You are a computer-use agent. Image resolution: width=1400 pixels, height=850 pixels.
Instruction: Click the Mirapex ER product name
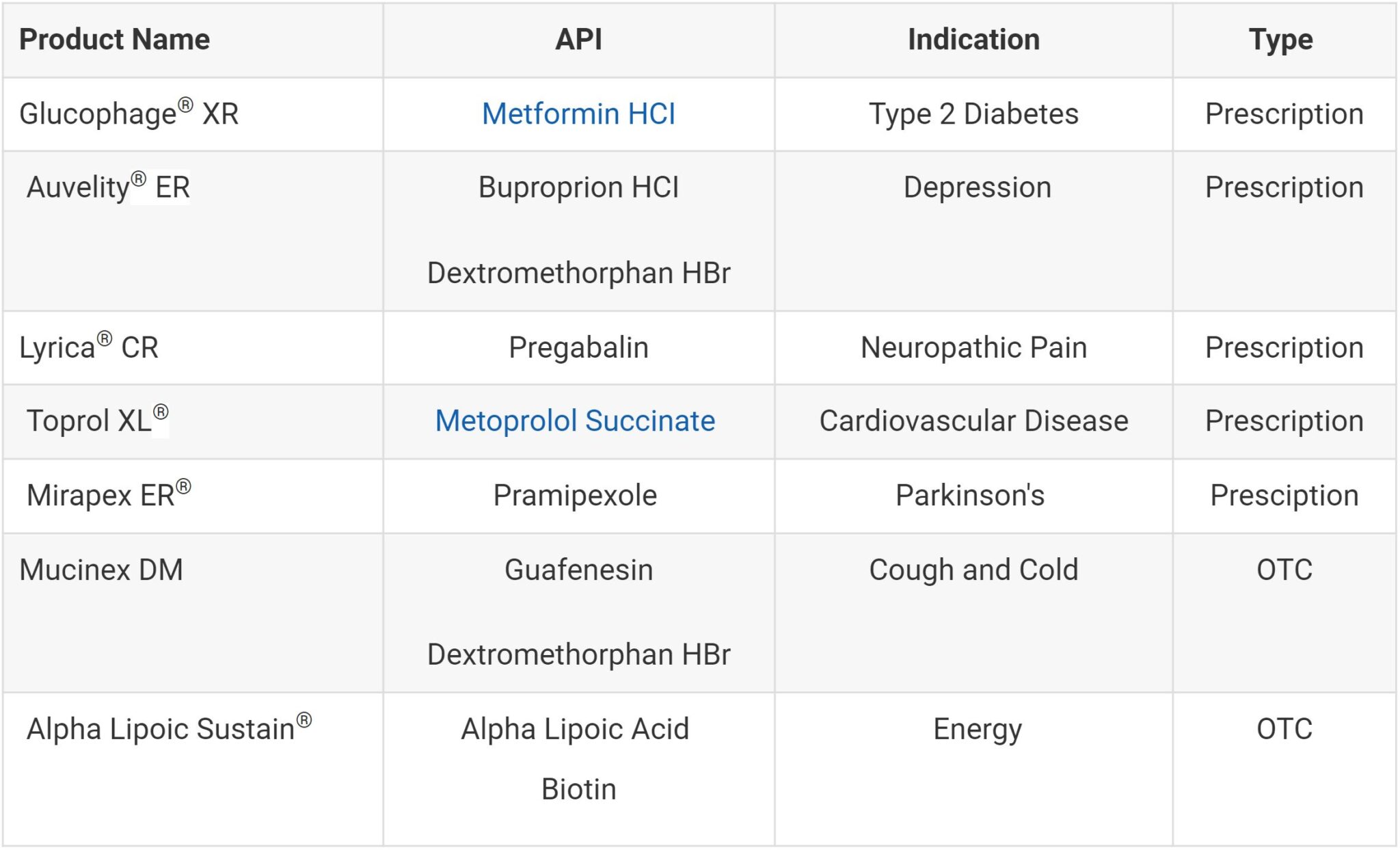point(109,495)
